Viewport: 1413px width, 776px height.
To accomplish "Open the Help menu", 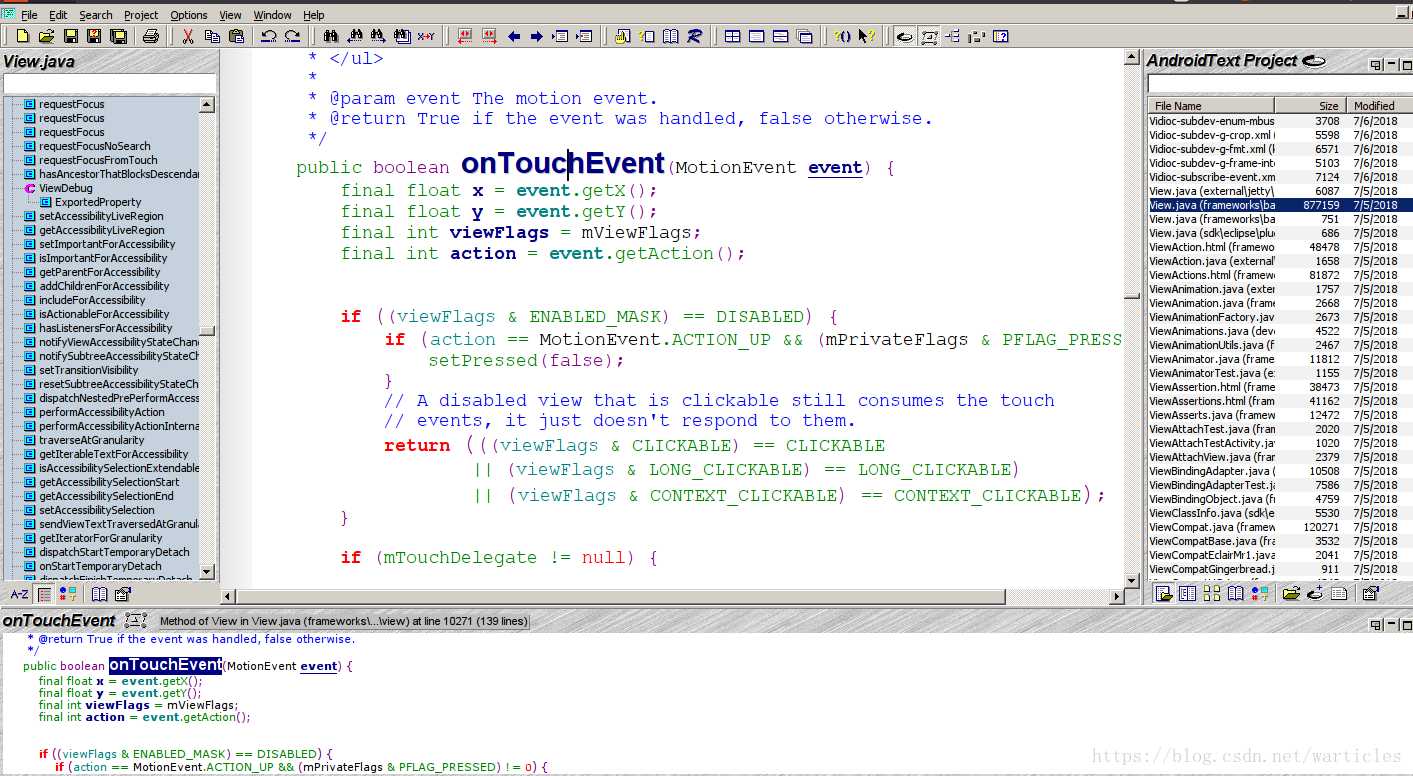I will [x=314, y=15].
